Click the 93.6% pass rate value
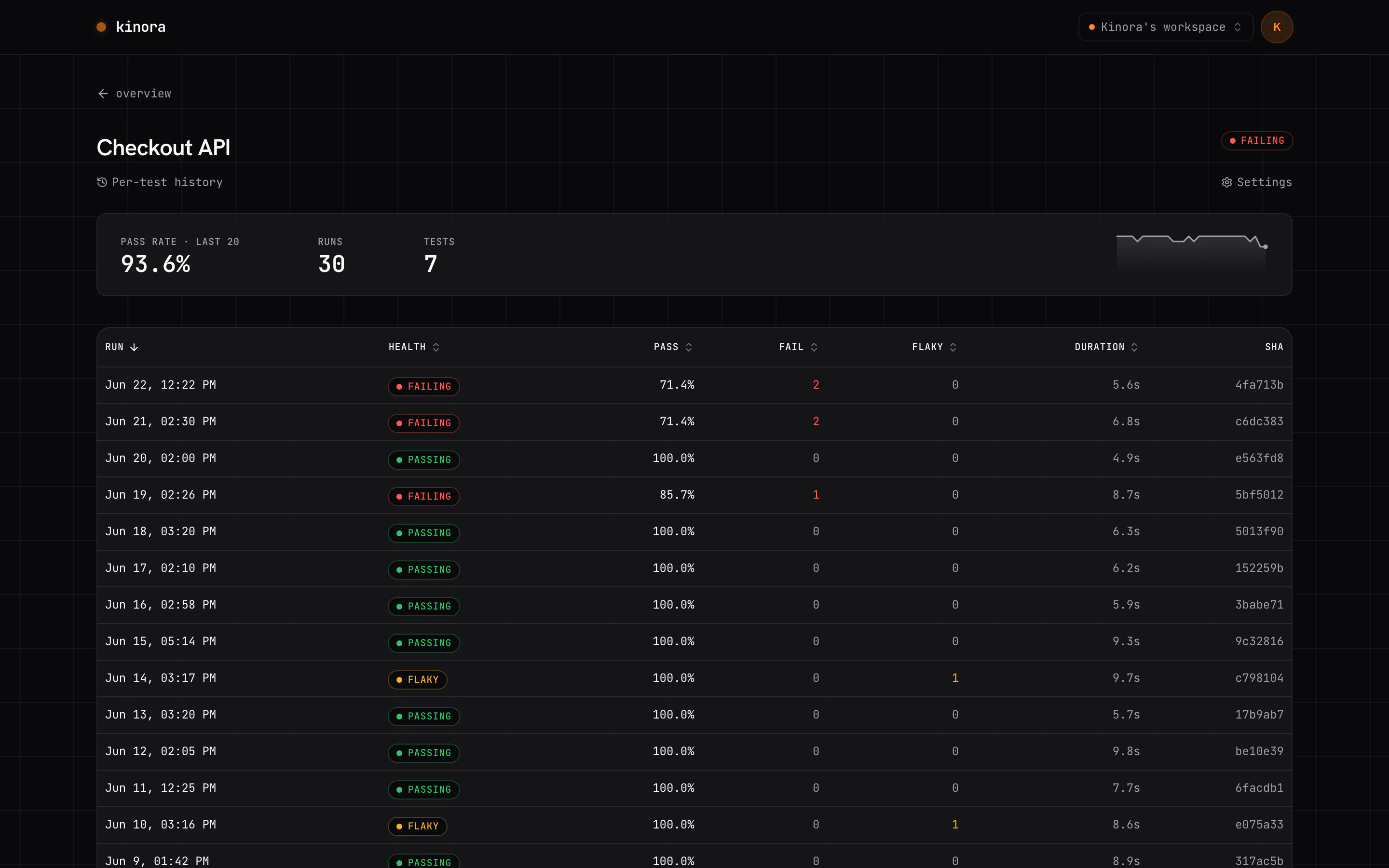Image resolution: width=1389 pixels, height=868 pixels. [x=156, y=264]
